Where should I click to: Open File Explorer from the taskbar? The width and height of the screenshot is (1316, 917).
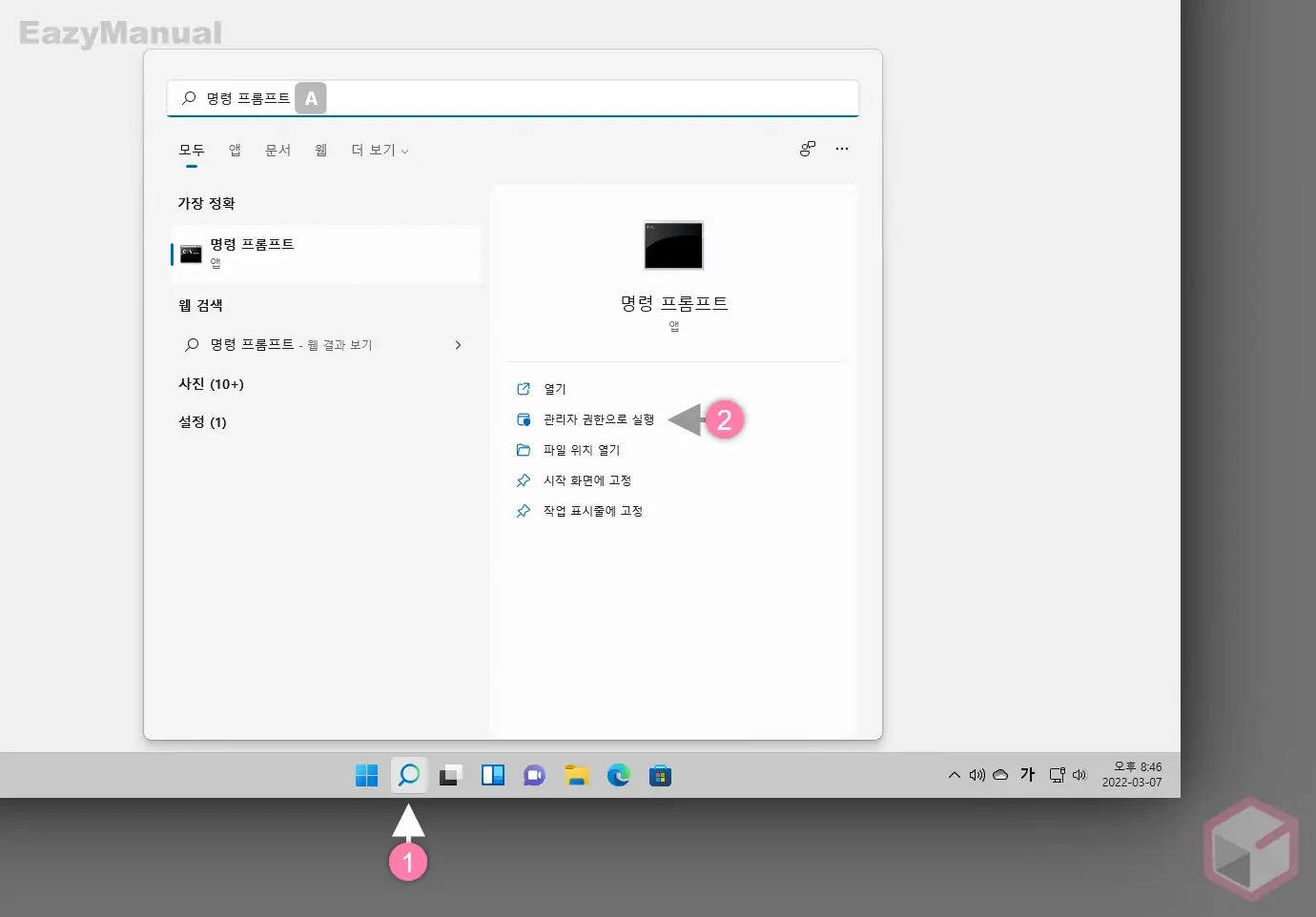(577, 775)
